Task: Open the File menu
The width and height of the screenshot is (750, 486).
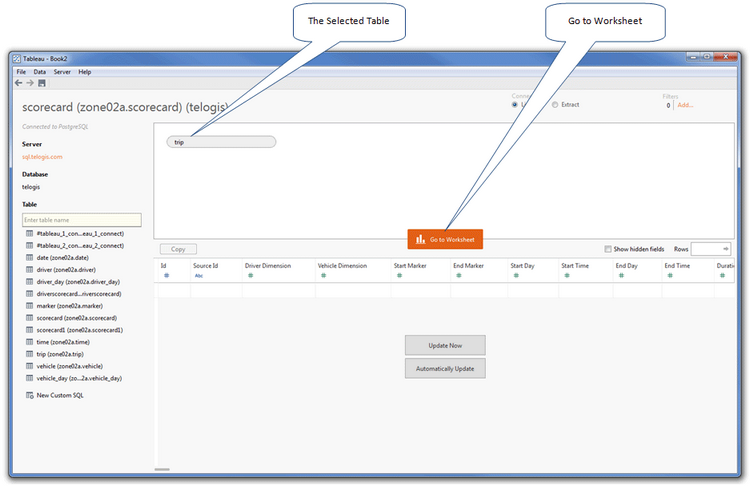Action: 22,72
